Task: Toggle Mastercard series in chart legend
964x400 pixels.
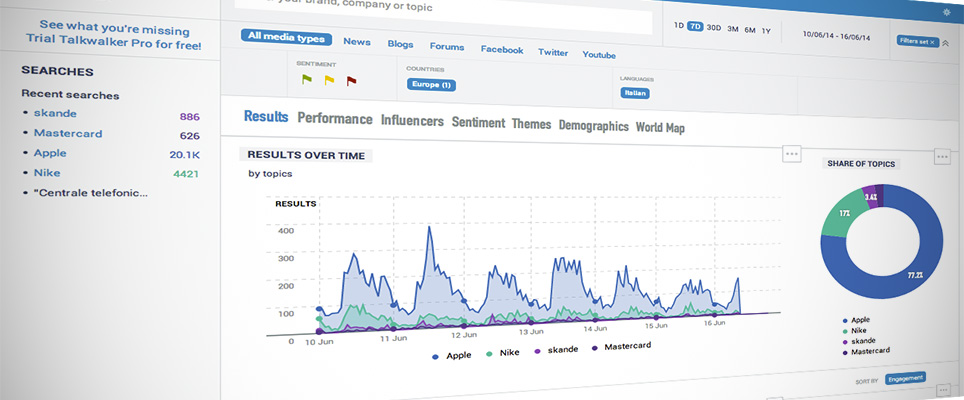Action: [621, 347]
